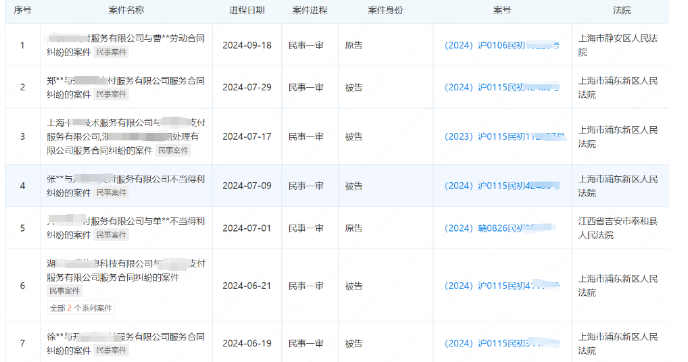Click serial number 4 cell

(x=22, y=186)
